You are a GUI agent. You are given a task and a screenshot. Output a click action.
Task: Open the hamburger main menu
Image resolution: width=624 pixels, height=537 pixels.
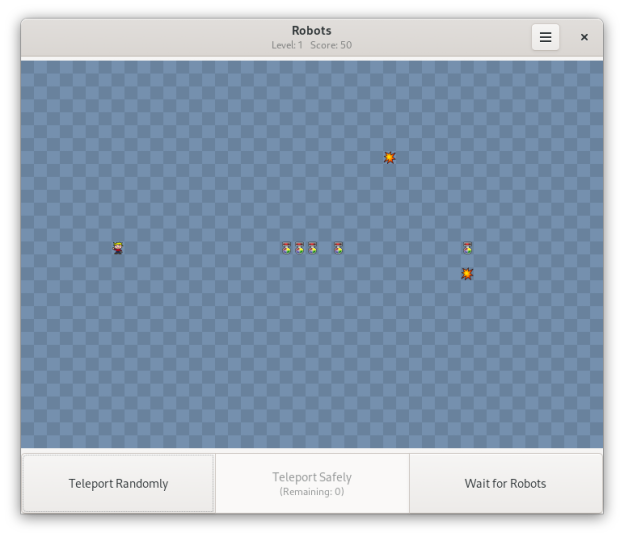[x=545, y=37]
